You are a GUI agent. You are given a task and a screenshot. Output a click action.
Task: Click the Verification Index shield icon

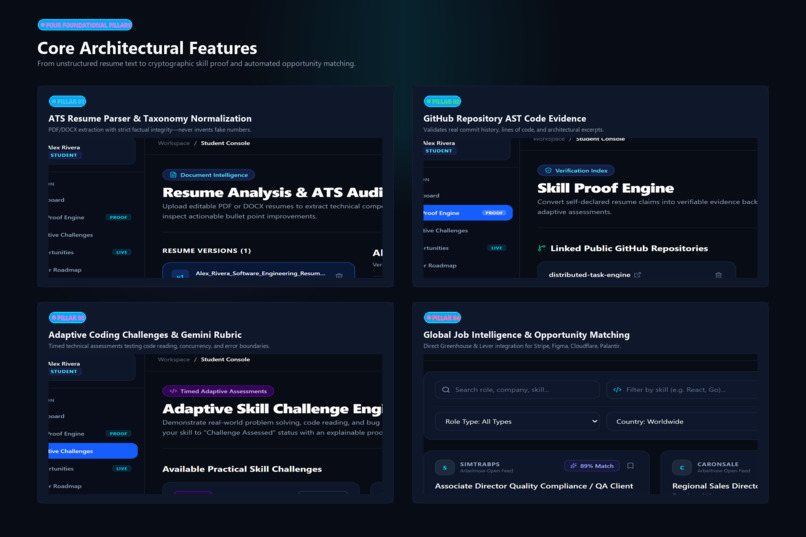(x=548, y=170)
